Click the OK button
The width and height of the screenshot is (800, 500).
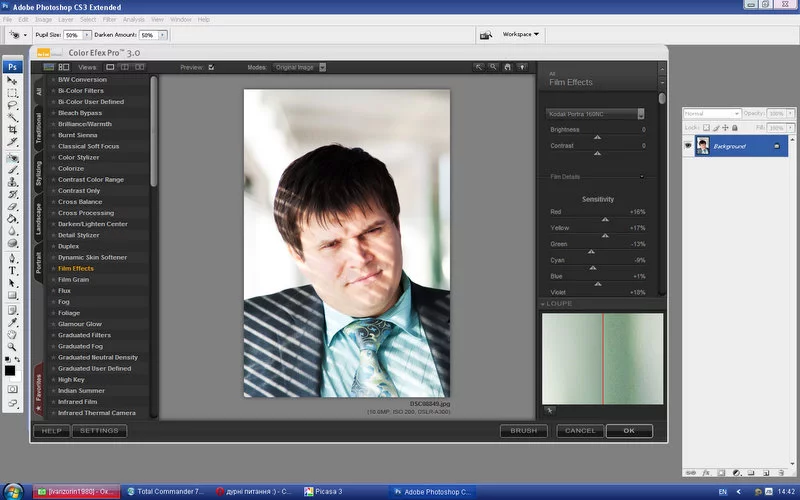tap(628, 431)
